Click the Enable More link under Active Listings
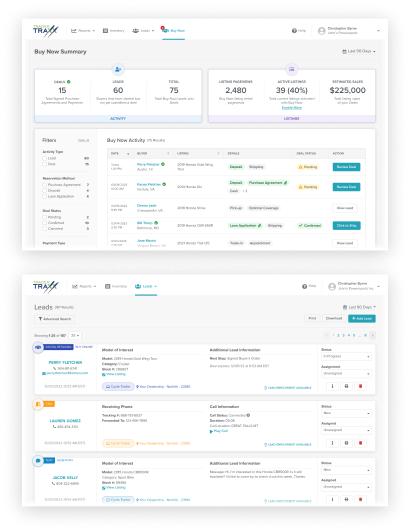 (292, 108)
